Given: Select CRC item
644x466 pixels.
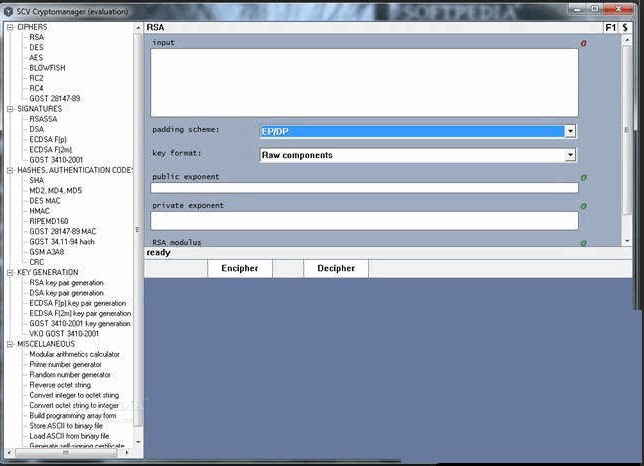Looking at the screenshot, I should [37, 262].
